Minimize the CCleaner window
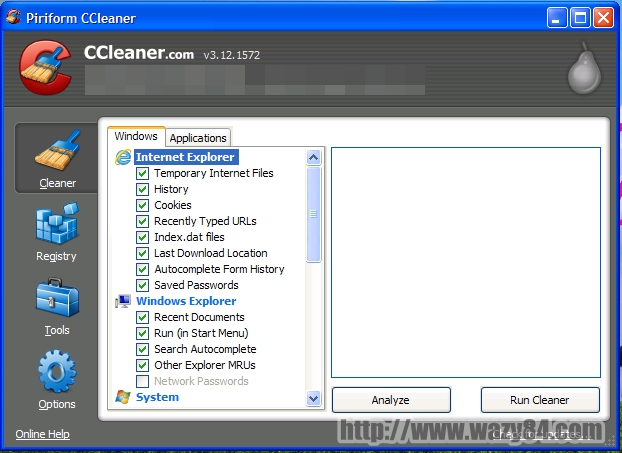 click(557, 18)
